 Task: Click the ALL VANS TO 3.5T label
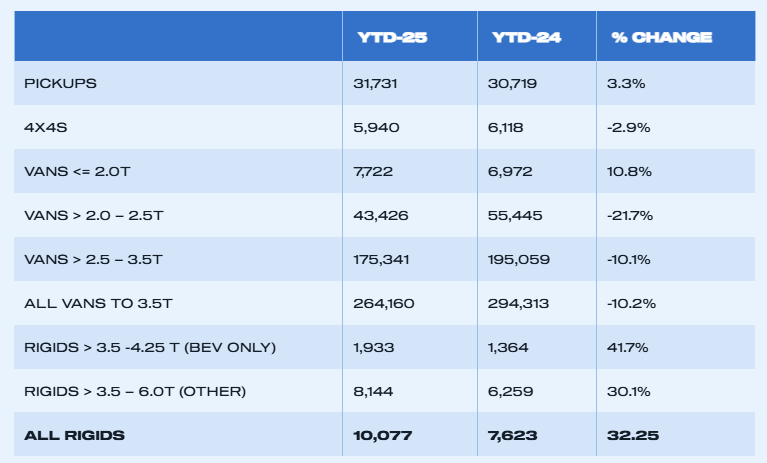(x=92, y=303)
